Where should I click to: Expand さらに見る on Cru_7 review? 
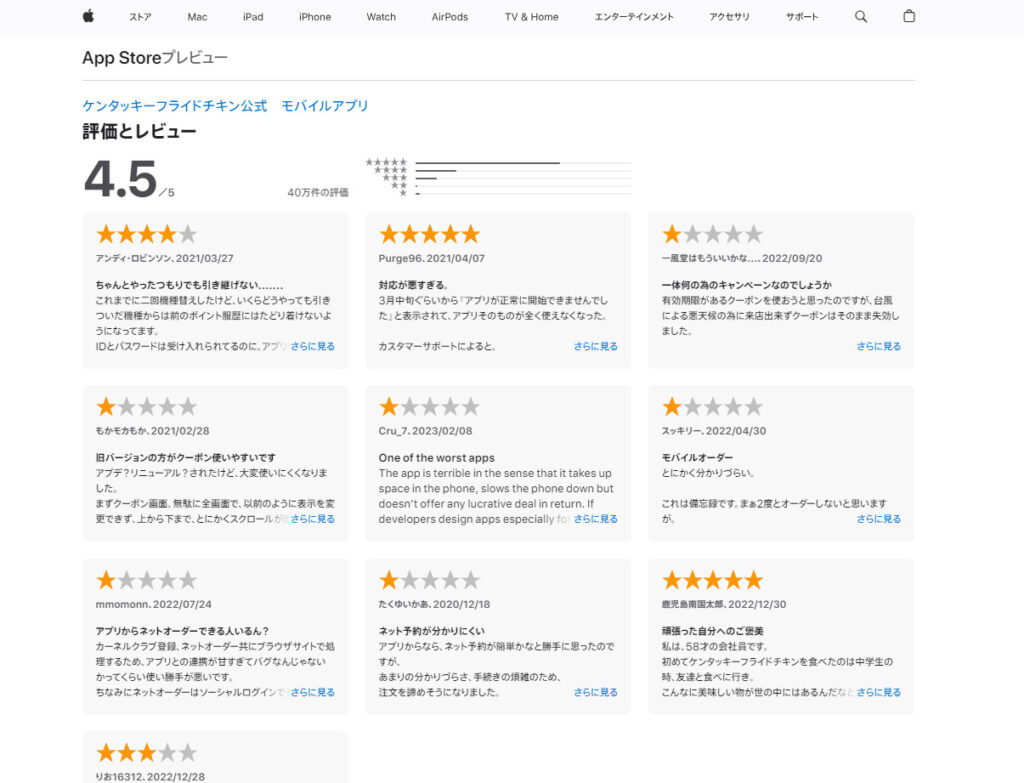click(x=596, y=519)
